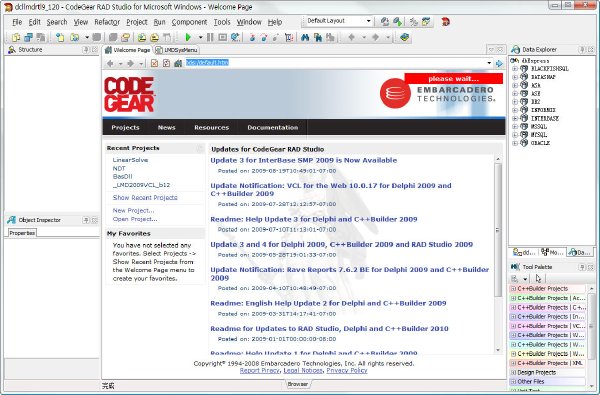Click the Report Piracy footer link
Image resolution: width=600 pixels, height=395 pixels.
259,371
